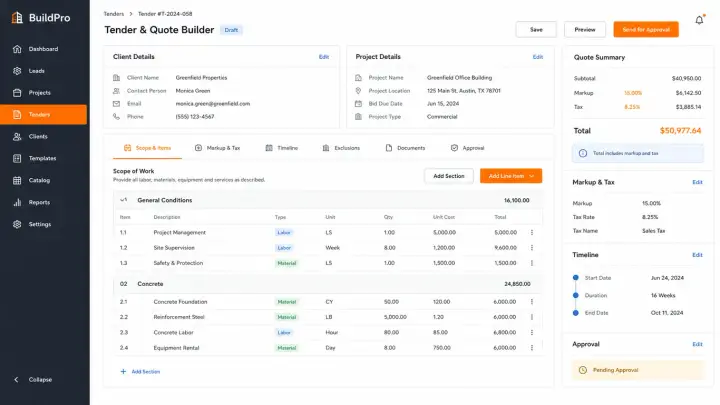The height and width of the screenshot is (405, 720).
Task: Open options menu for Project Management row
Action: (x=532, y=232)
